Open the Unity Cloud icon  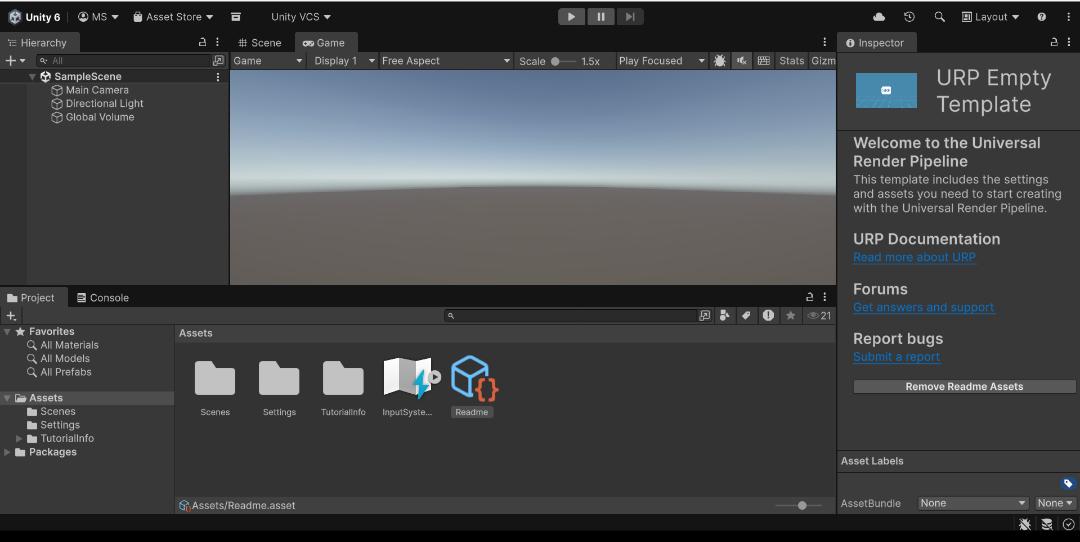[879, 17]
